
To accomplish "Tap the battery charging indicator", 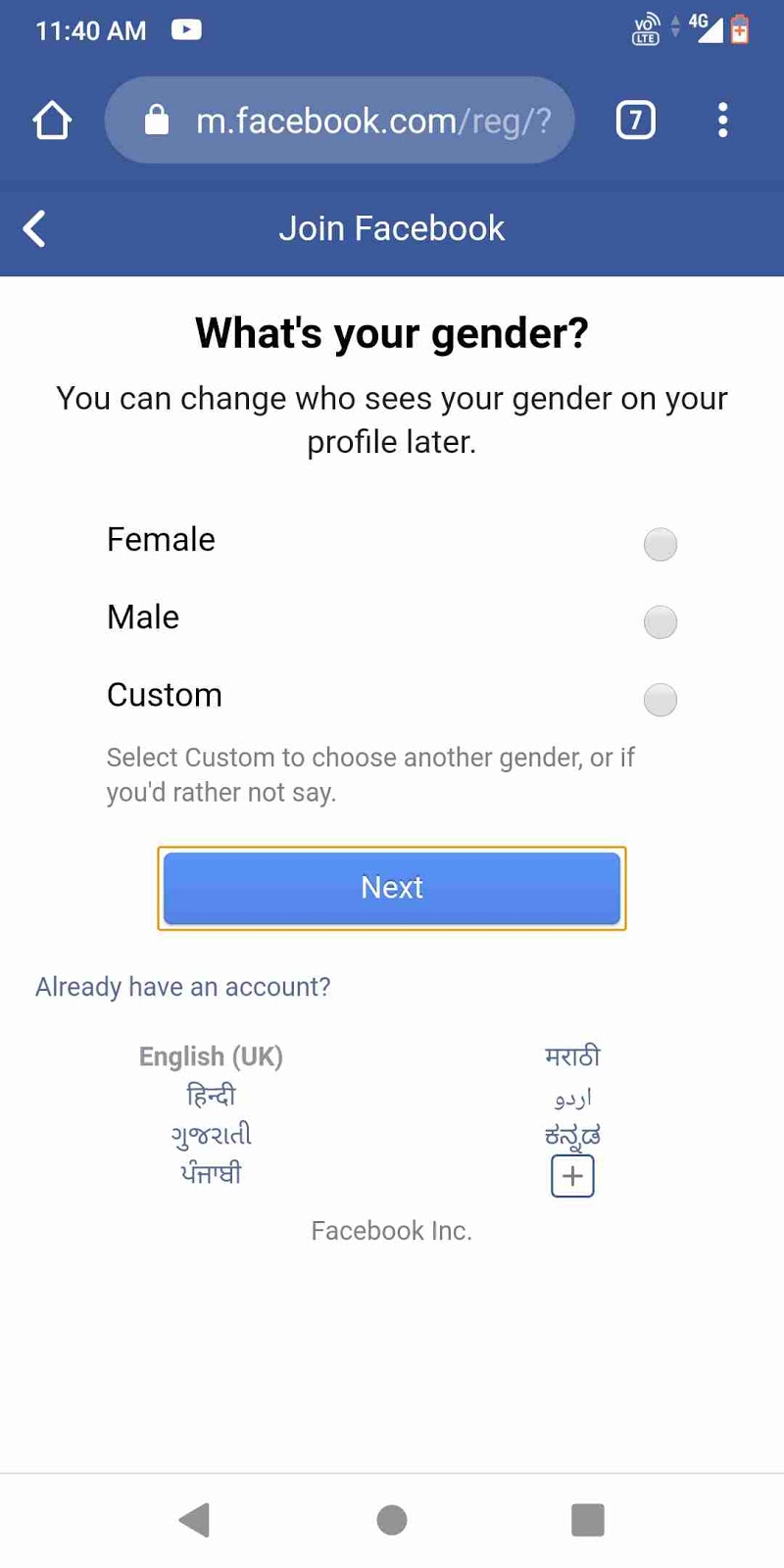I will [742, 29].
